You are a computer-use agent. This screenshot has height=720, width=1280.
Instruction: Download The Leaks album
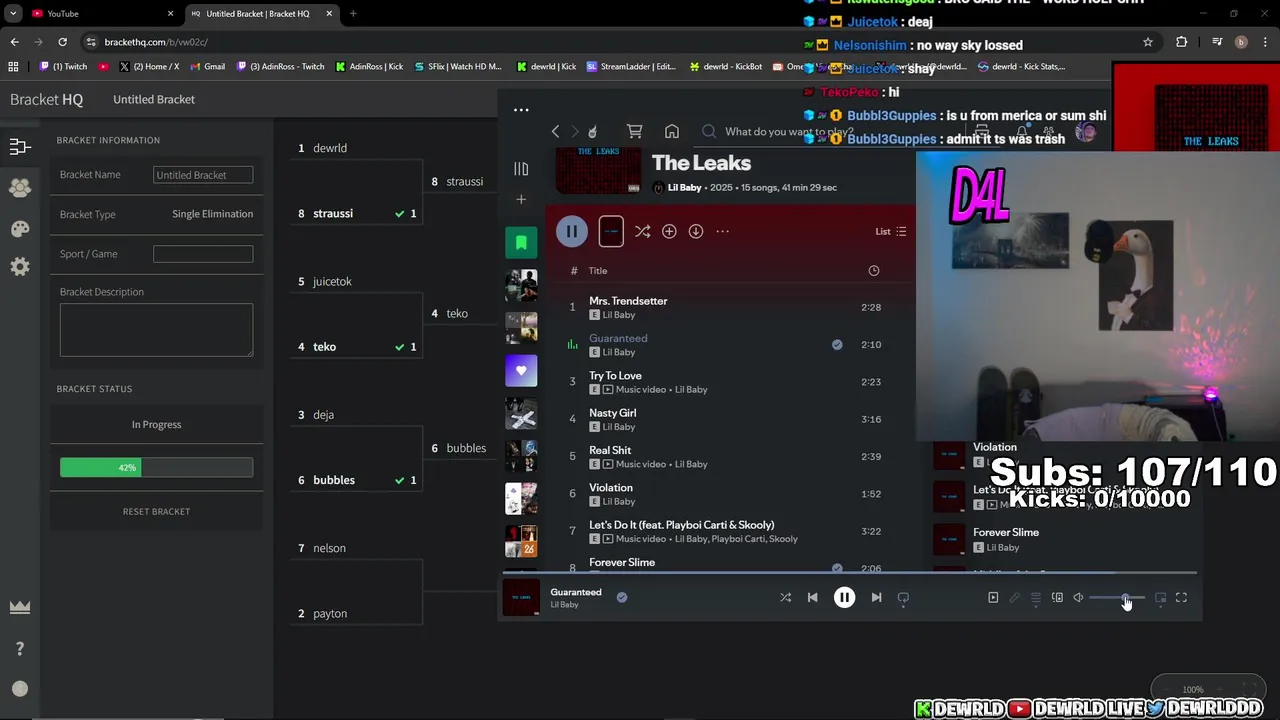click(x=696, y=231)
